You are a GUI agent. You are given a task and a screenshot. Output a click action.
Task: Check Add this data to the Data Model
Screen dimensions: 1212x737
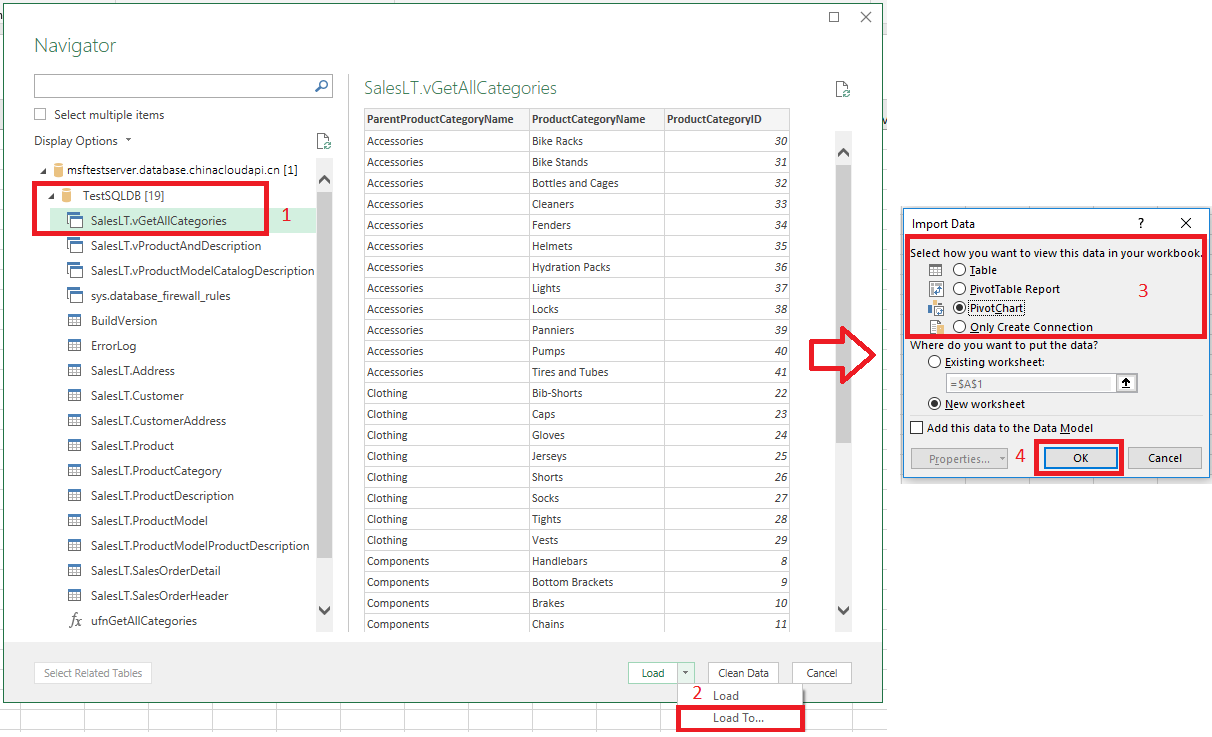tap(917, 428)
